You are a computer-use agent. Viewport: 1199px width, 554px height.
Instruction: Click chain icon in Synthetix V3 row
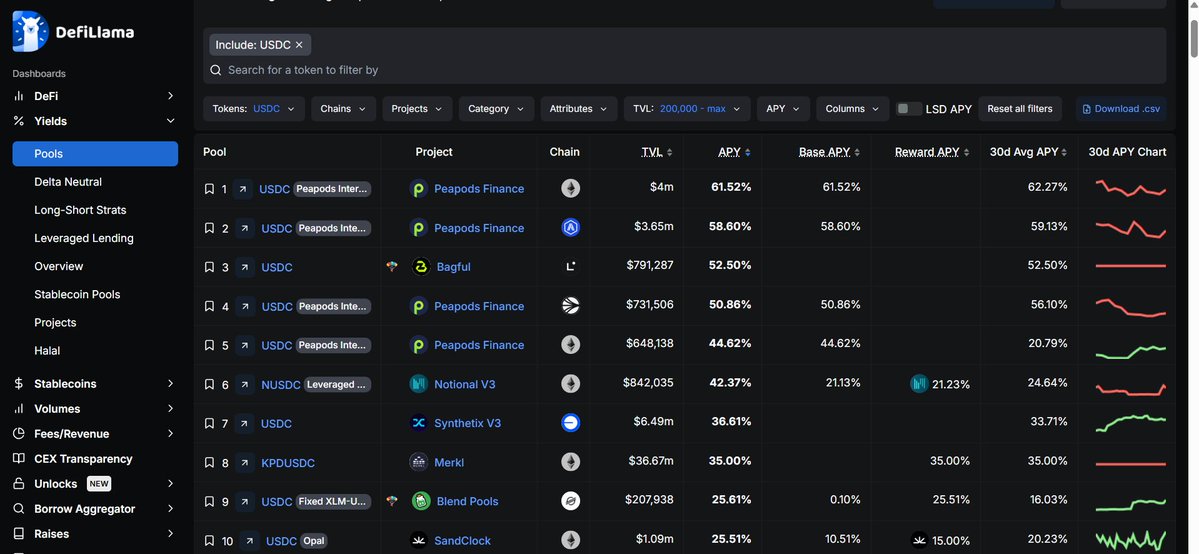570,422
